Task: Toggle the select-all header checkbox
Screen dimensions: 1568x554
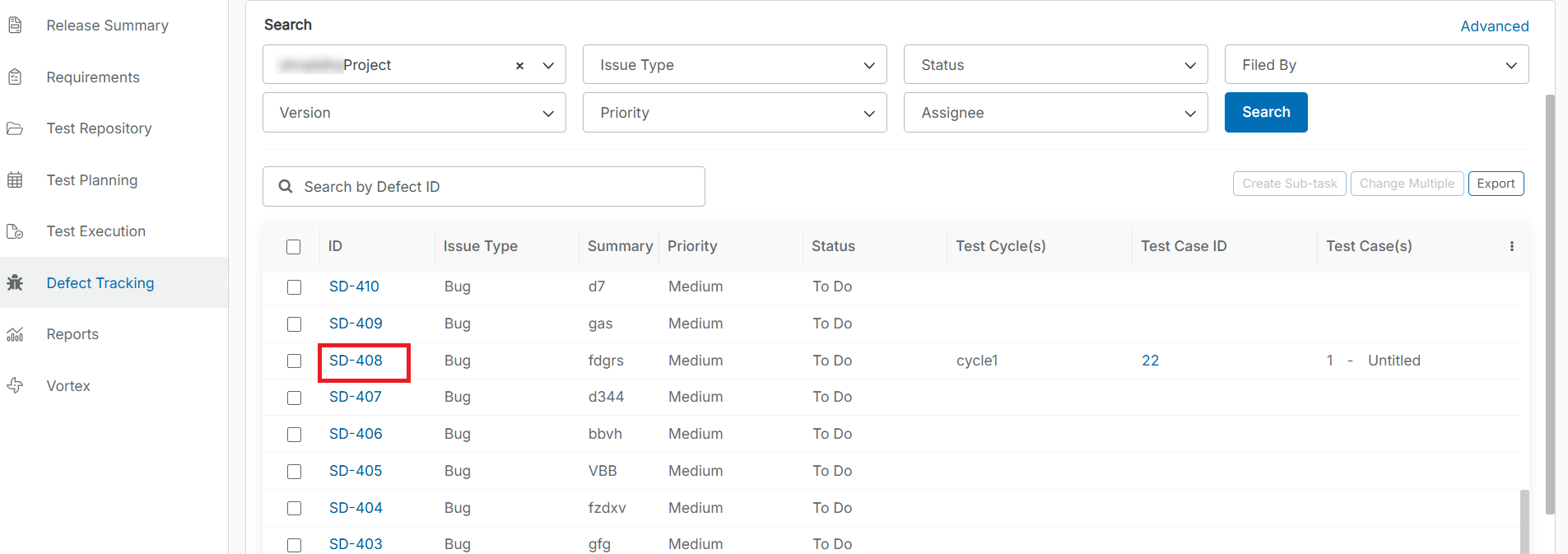Action: pos(294,247)
